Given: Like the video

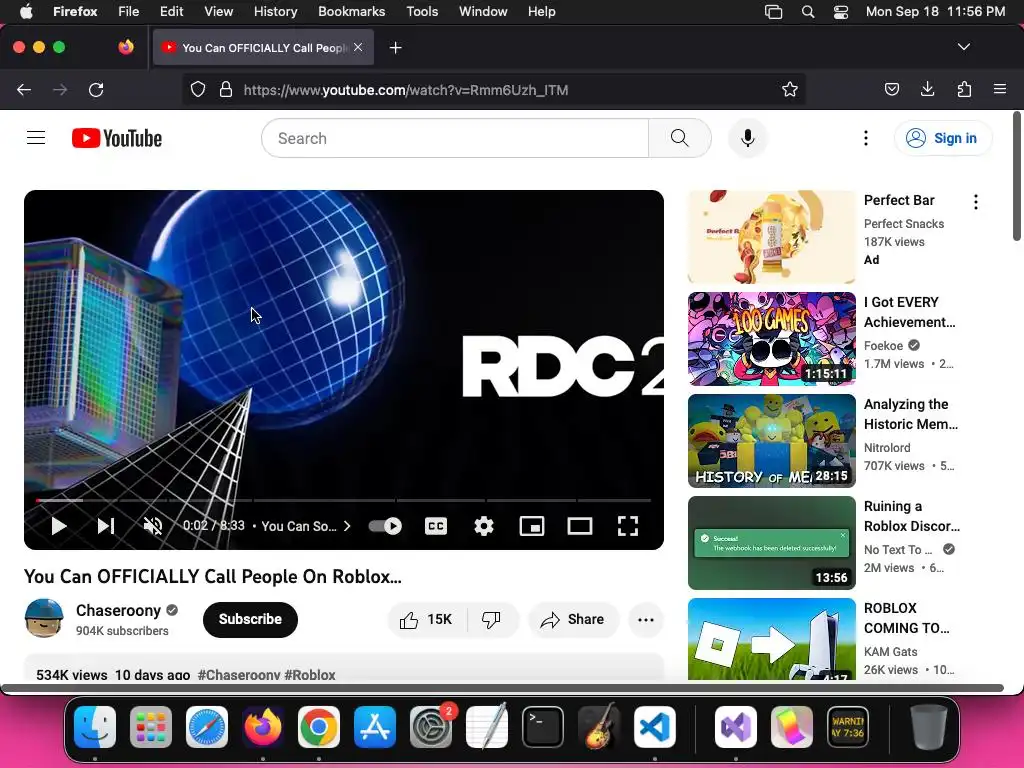Looking at the screenshot, I should (427, 619).
